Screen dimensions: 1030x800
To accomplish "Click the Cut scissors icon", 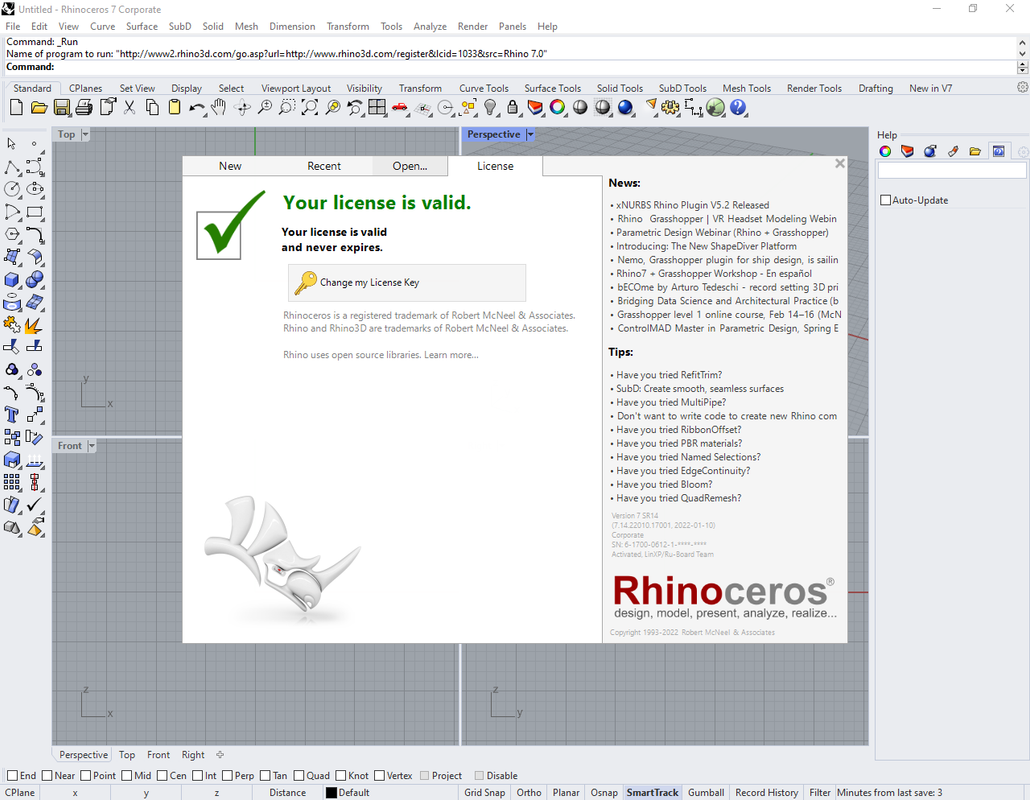I will tap(129, 107).
